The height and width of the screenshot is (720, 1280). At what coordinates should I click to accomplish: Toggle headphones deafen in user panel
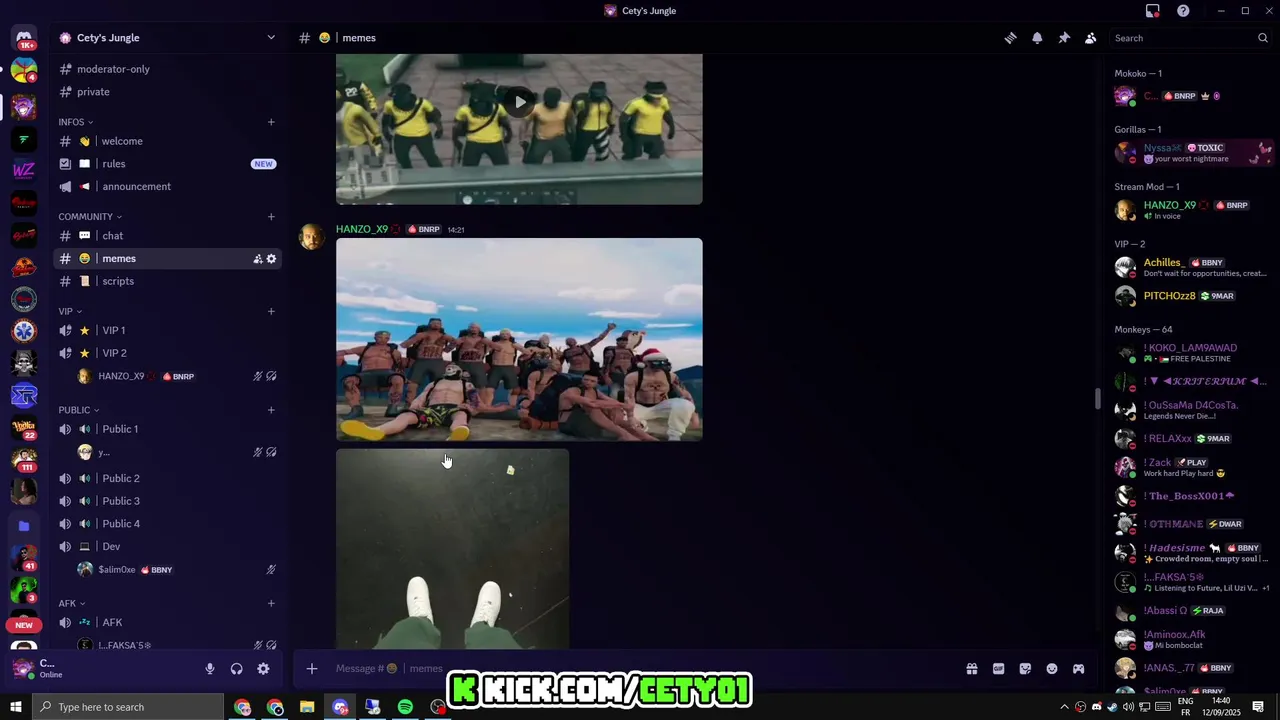237,669
